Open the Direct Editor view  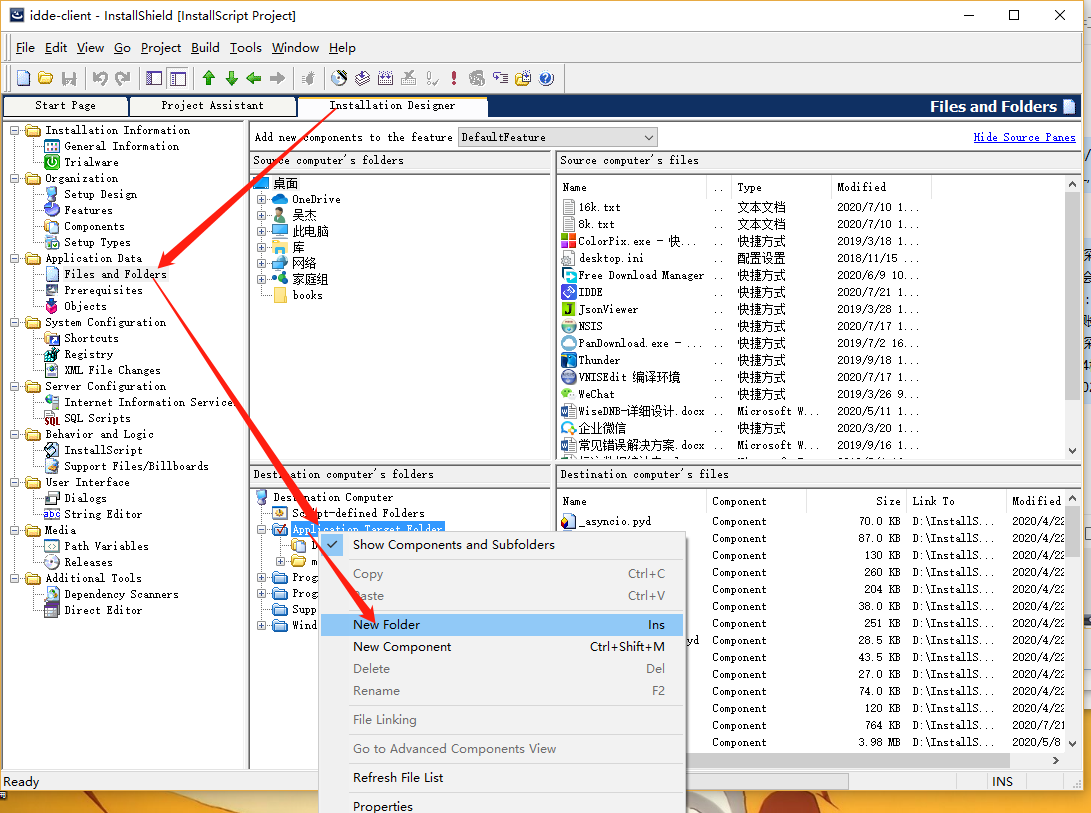(103, 610)
